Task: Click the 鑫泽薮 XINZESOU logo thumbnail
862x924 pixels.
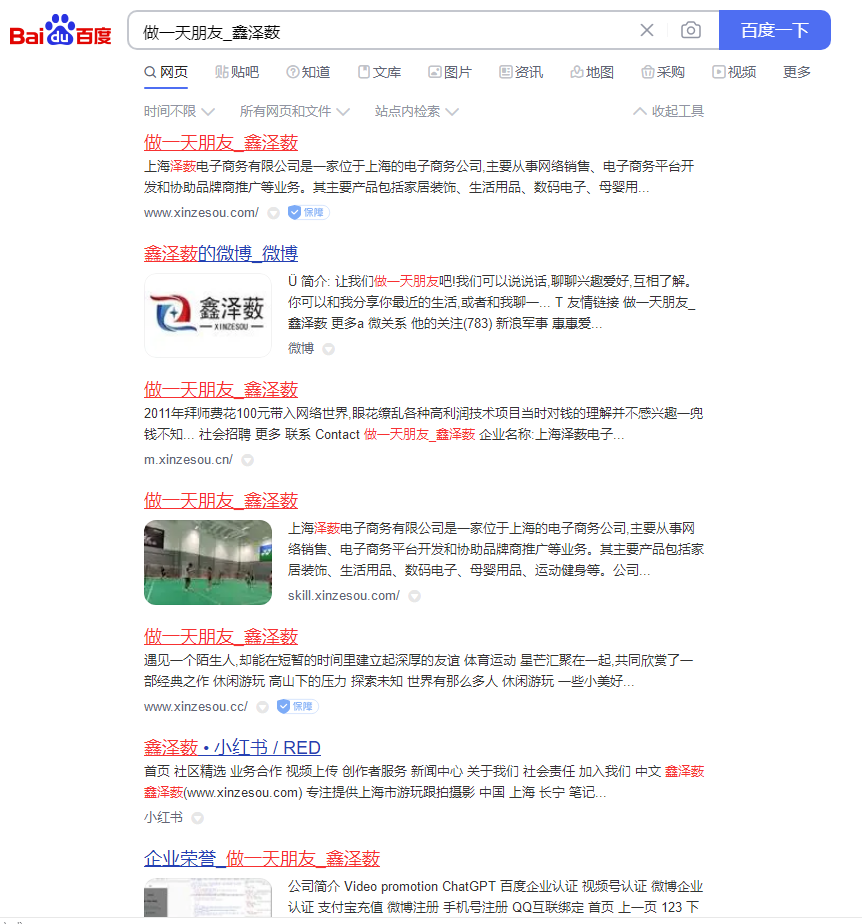Action: [207, 315]
